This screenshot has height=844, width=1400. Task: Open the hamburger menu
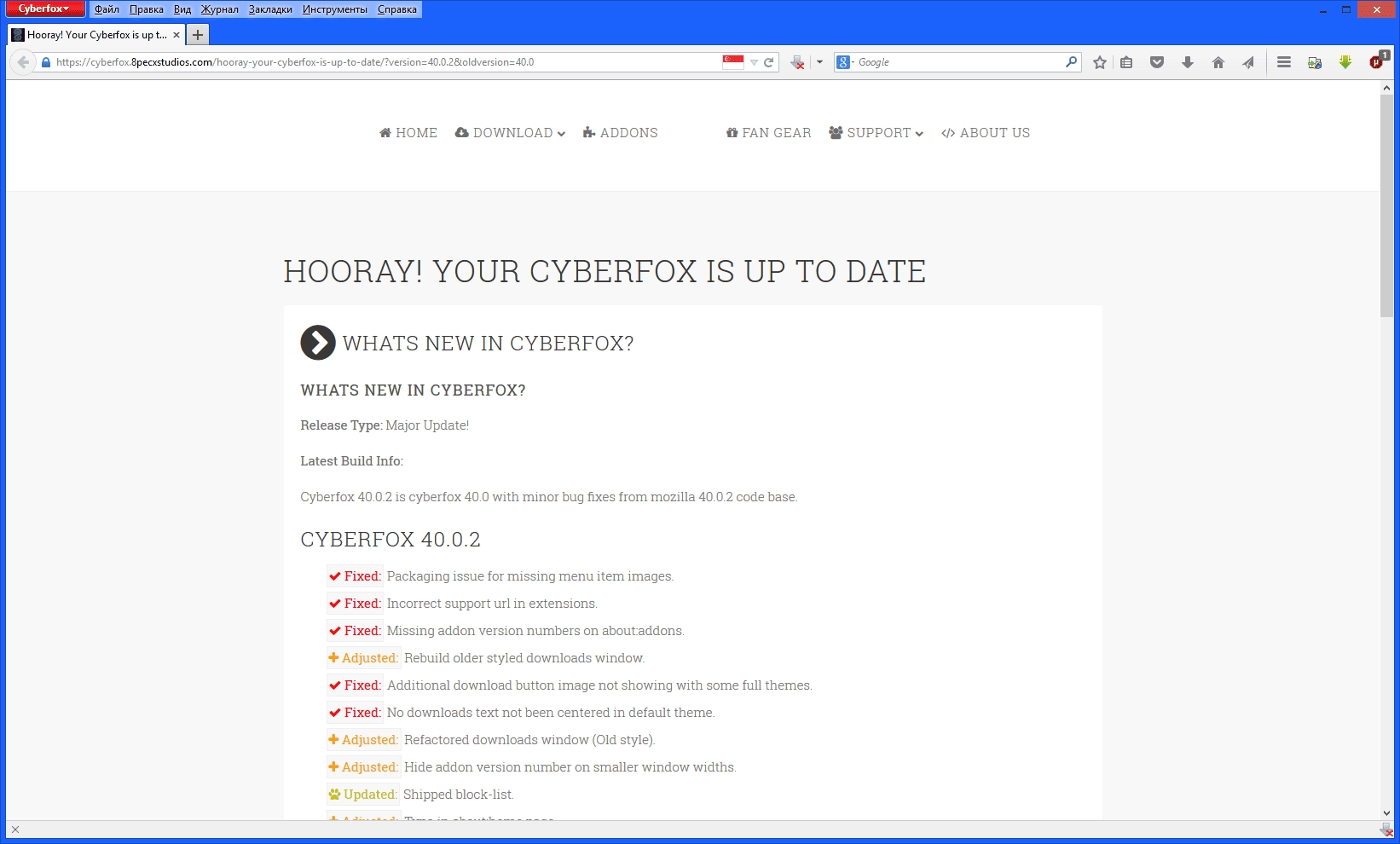[x=1284, y=62]
